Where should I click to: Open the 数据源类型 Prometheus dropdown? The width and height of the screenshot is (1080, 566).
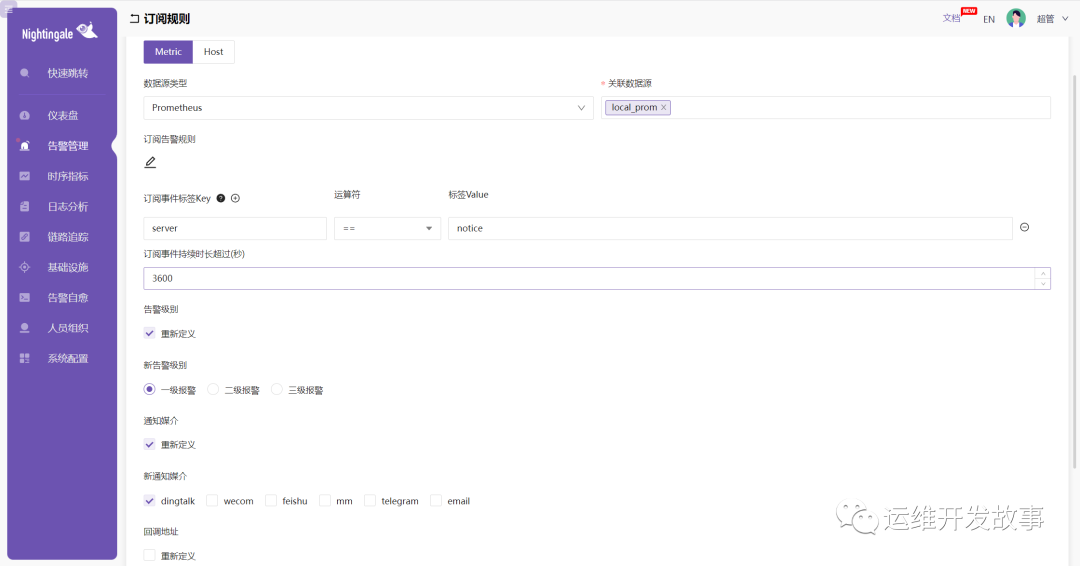368,107
